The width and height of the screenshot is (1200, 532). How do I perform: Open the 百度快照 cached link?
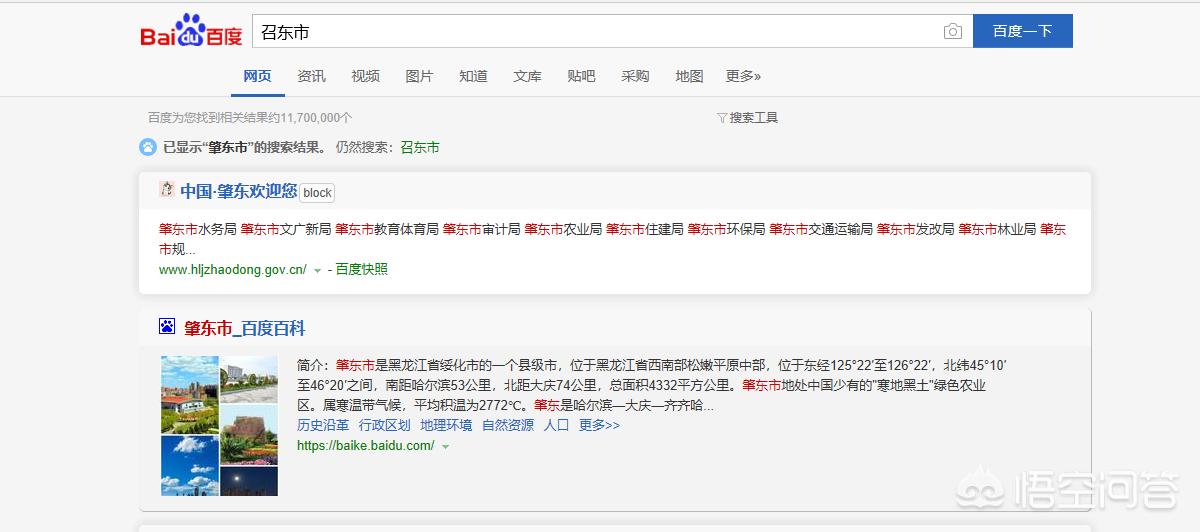coord(361,269)
